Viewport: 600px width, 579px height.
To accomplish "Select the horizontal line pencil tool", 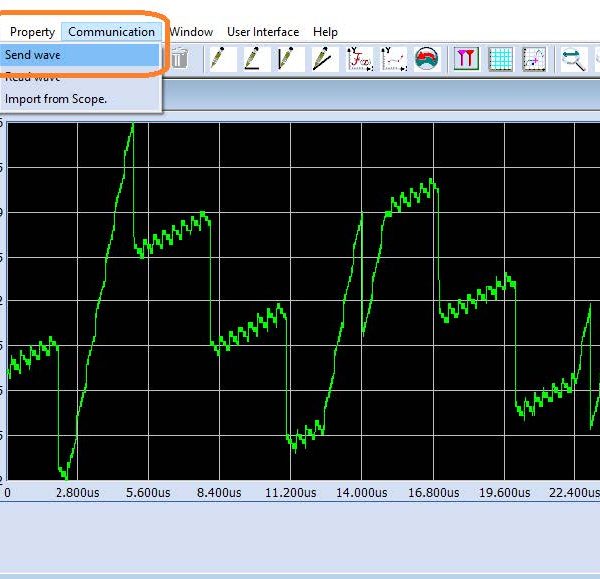I will (x=254, y=59).
